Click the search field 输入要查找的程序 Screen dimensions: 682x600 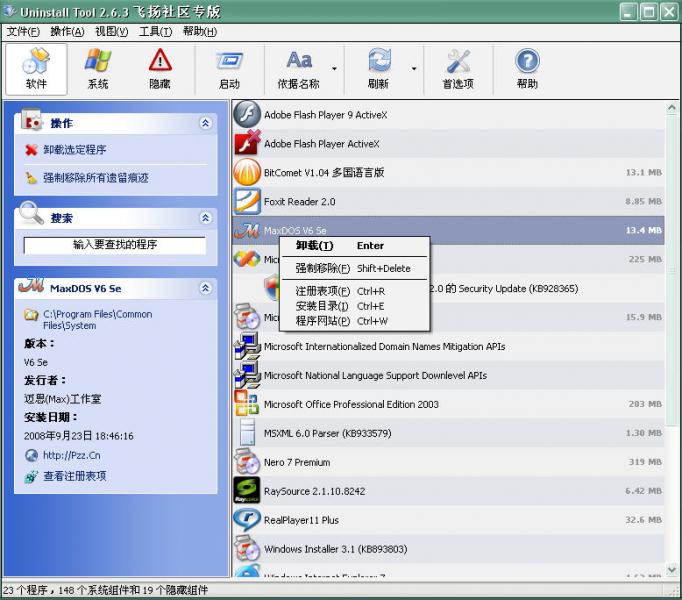coord(115,245)
